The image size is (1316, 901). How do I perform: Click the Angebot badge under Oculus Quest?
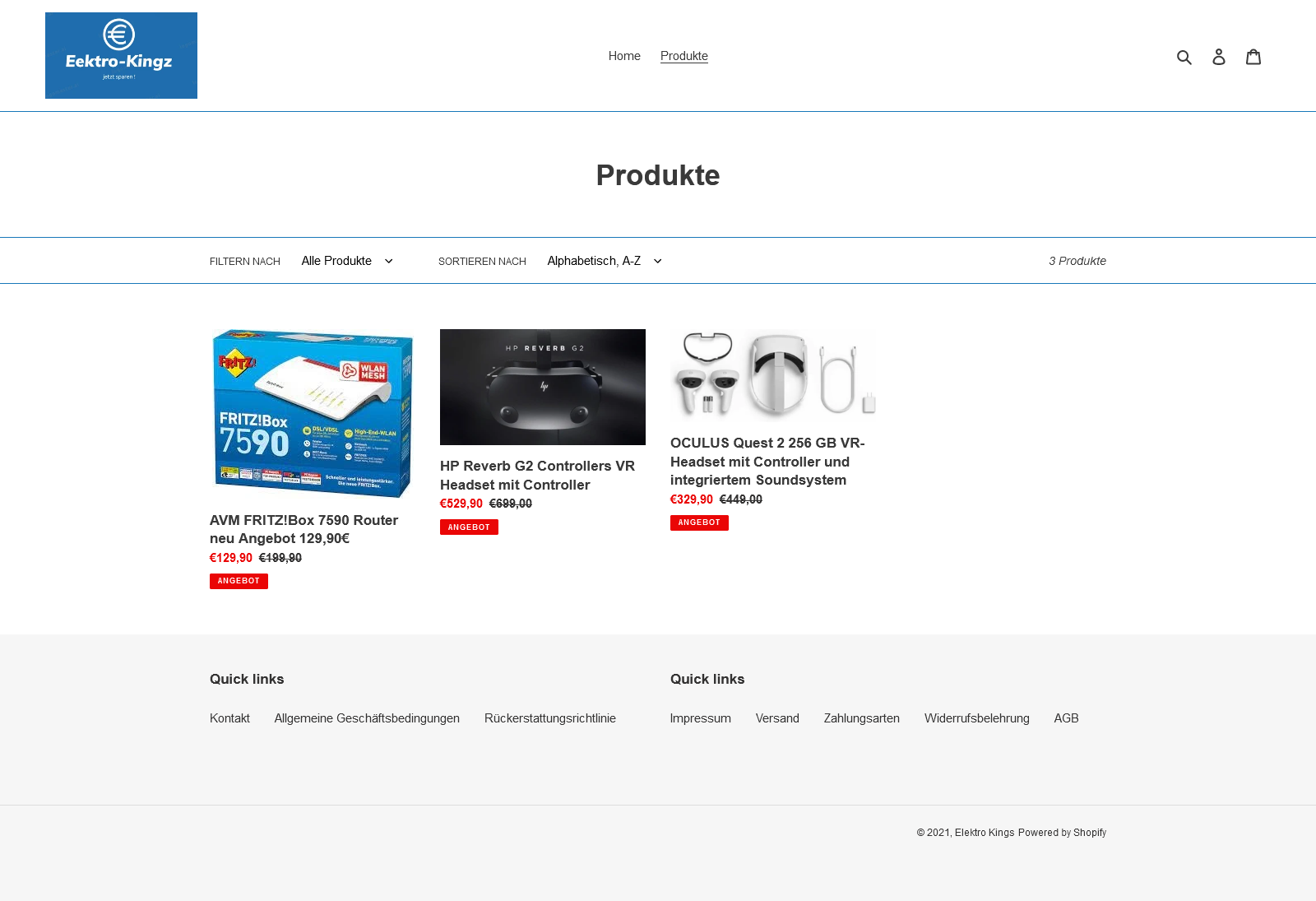699,522
